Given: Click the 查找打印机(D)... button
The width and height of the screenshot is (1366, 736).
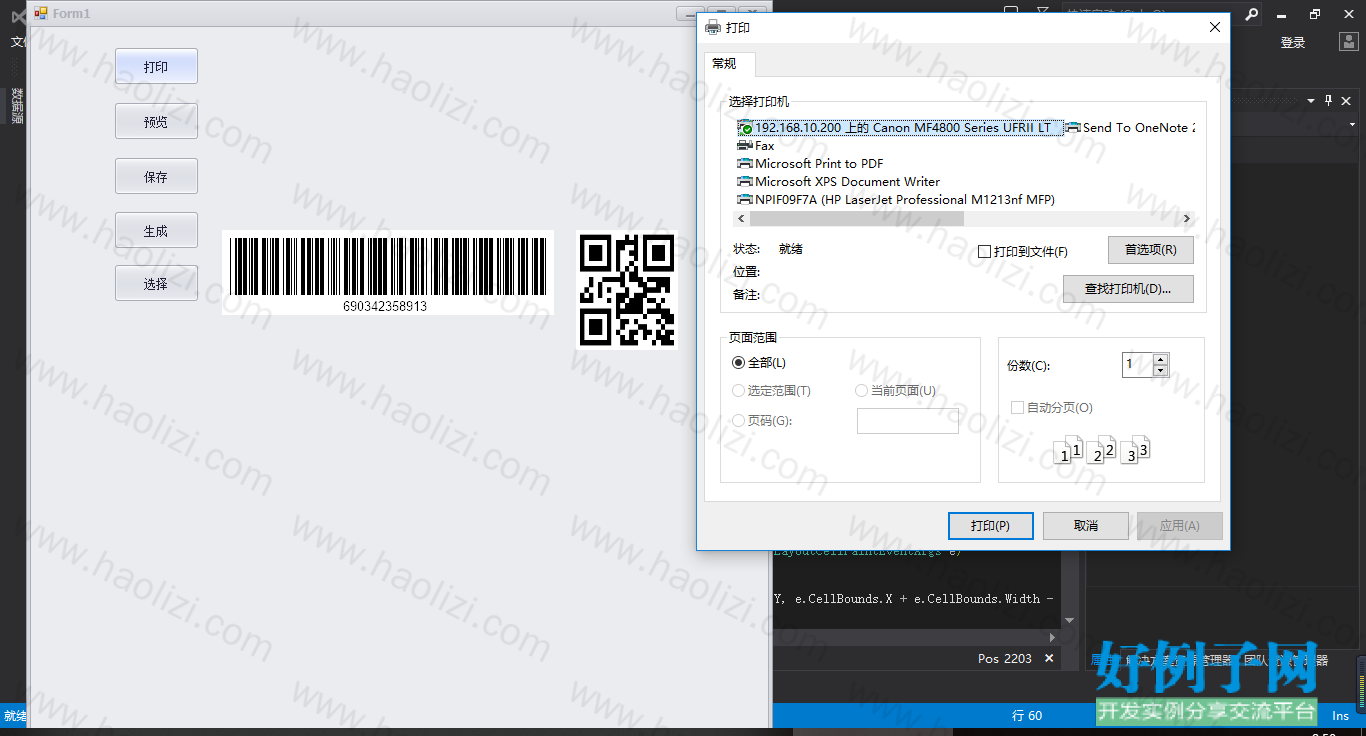Looking at the screenshot, I should 1128,289.
